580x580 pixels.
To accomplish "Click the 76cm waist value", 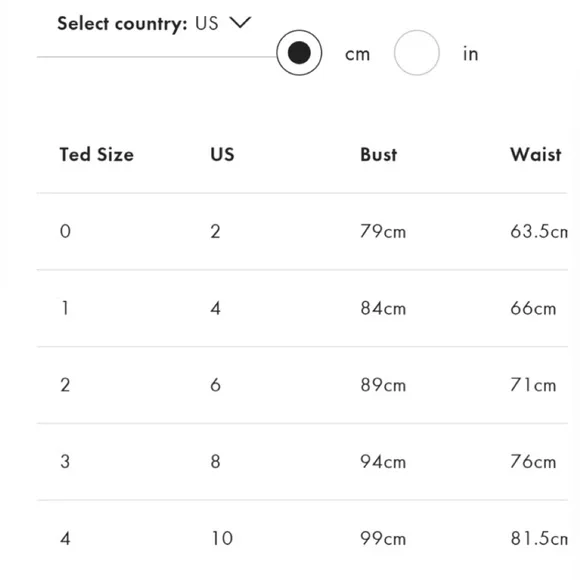I will (533, 462).
